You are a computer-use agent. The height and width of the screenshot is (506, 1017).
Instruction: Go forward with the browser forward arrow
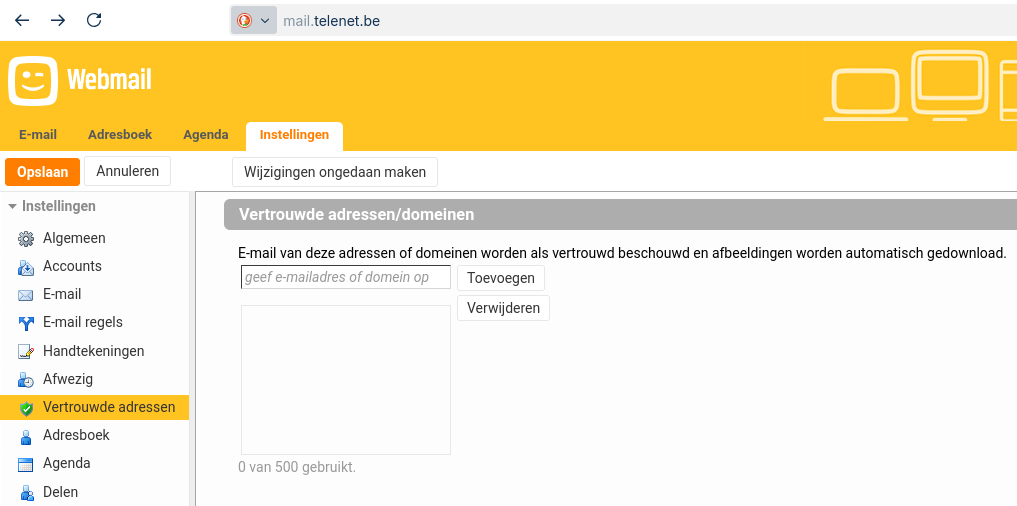[x=58, y=20]
